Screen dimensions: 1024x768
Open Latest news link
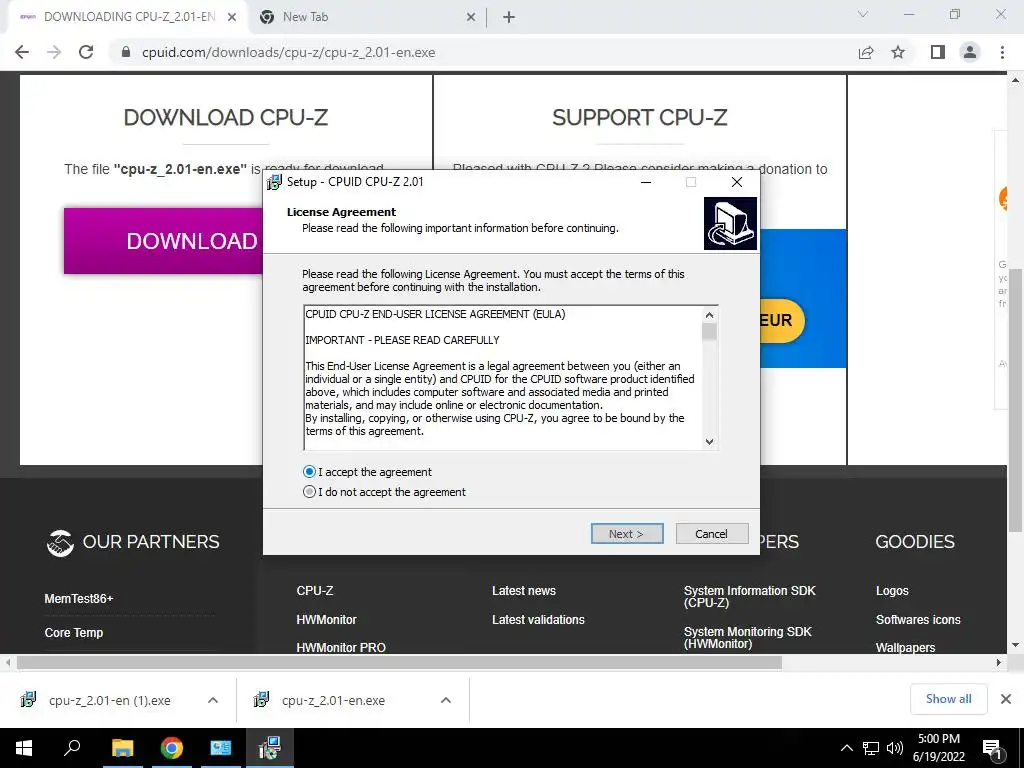(524, 590)
